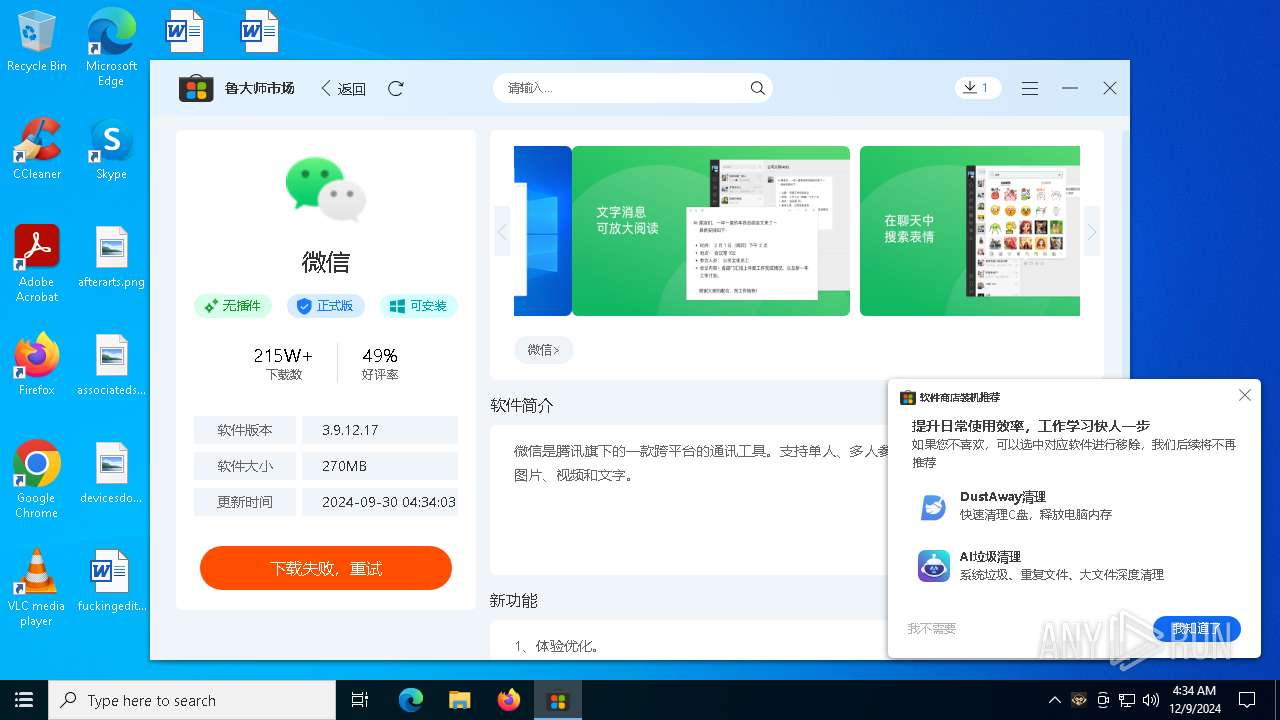Click the 270MB size value

click(344, 466)
